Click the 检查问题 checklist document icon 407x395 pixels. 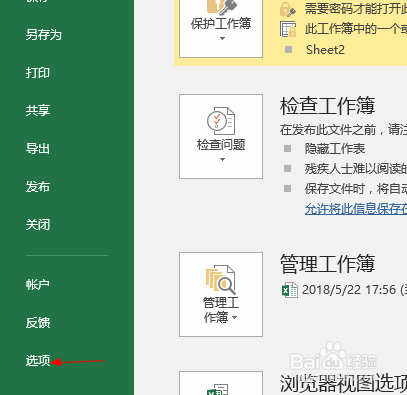tap(221, 121)
